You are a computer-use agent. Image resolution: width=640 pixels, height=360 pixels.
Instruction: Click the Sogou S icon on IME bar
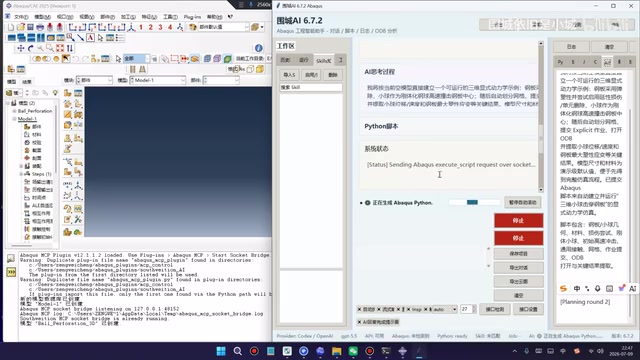click(x=564, y=288)
